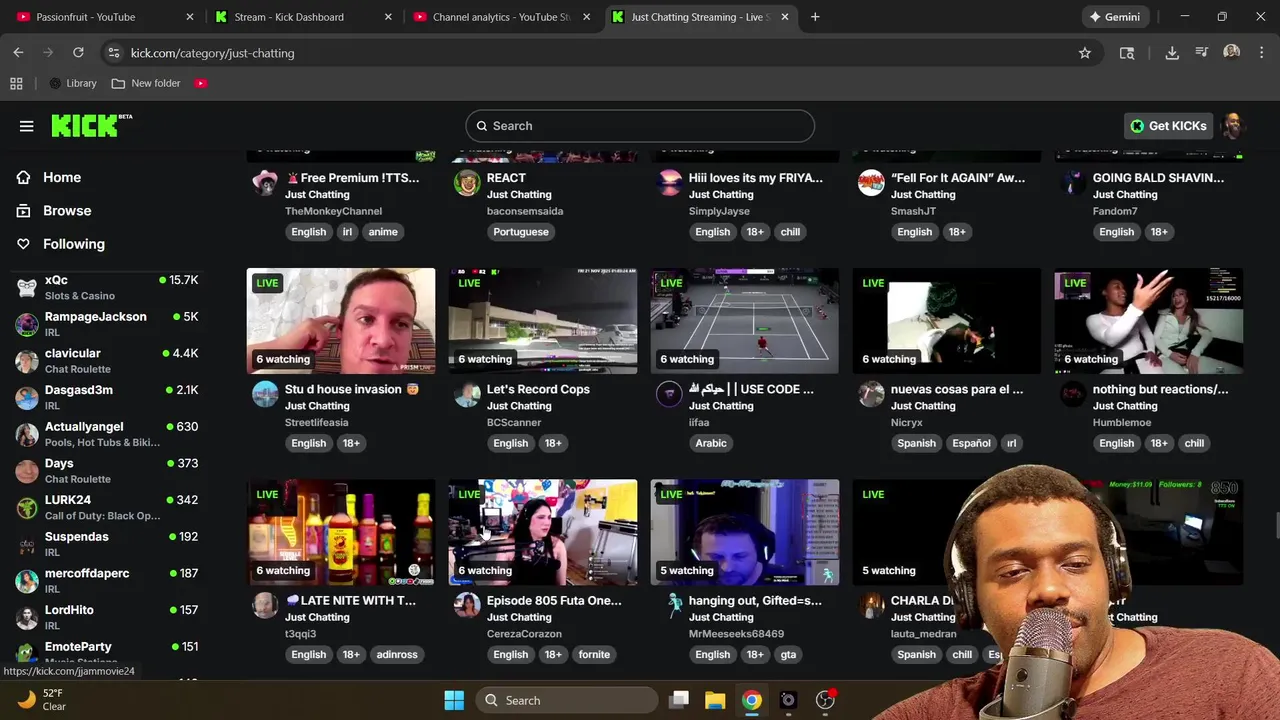Open the tennis court stream thumbnail by iifaa
1280x720 pixels.
coord(745,321)
